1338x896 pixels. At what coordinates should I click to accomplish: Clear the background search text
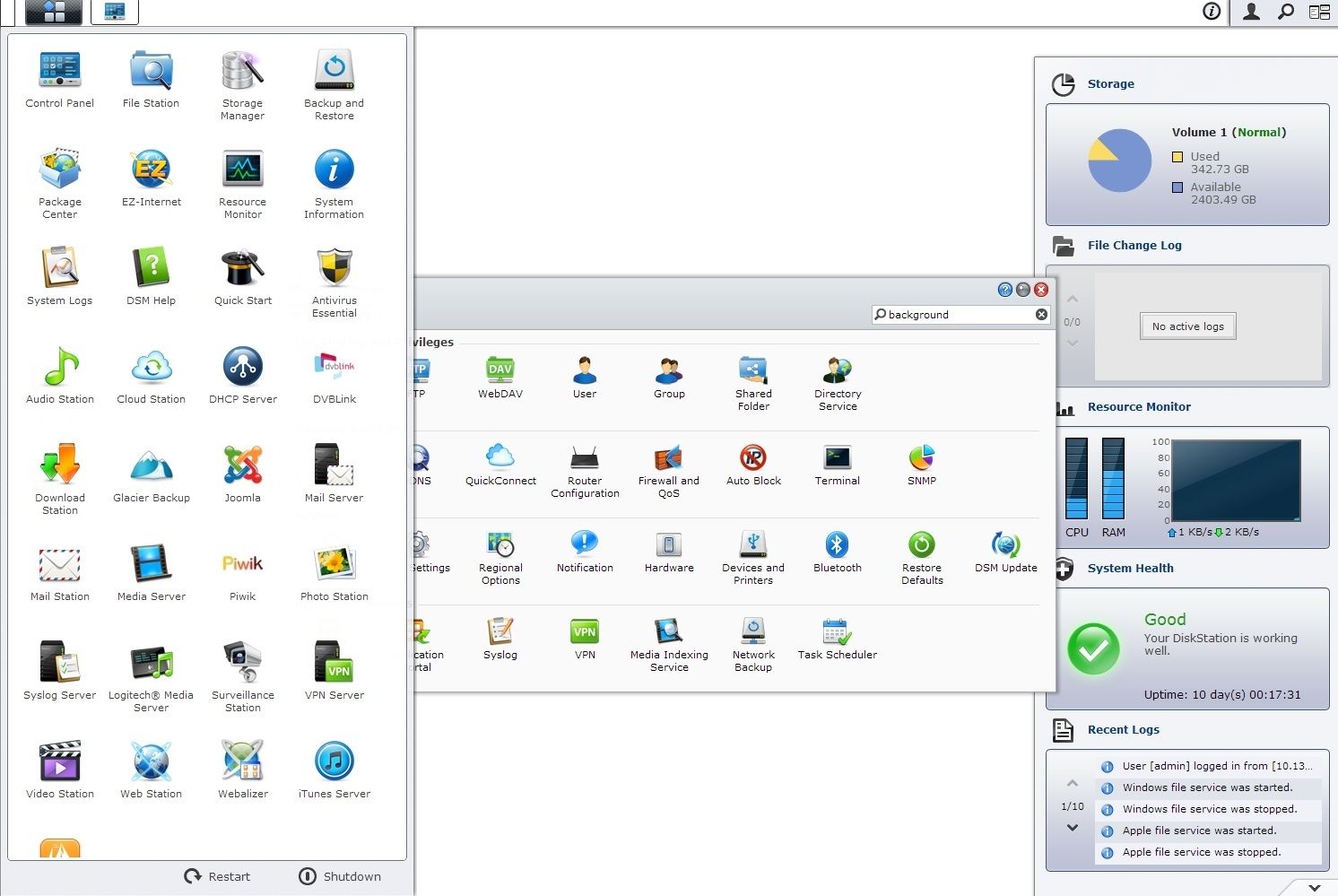pos(1041,315)
